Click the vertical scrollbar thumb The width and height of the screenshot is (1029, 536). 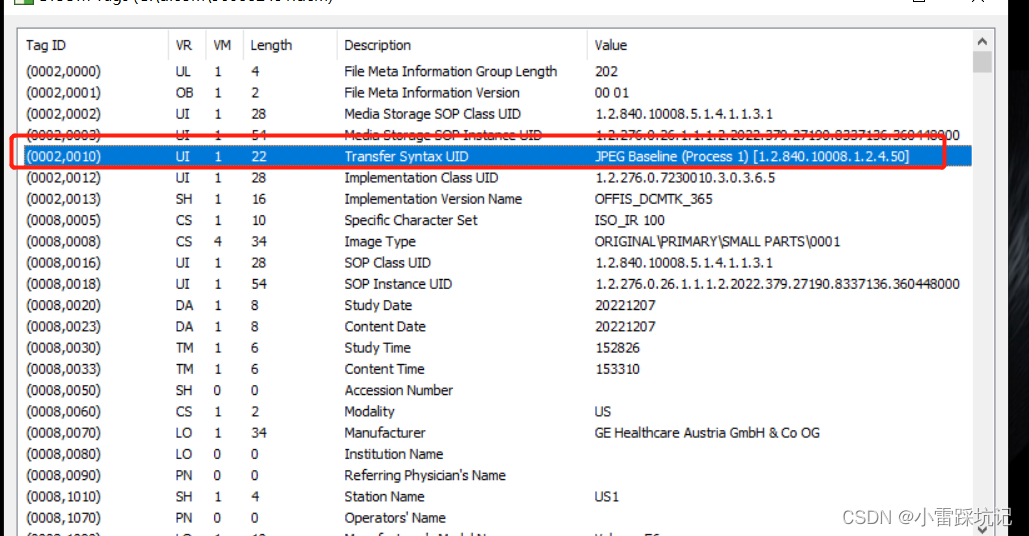(982, 62)
